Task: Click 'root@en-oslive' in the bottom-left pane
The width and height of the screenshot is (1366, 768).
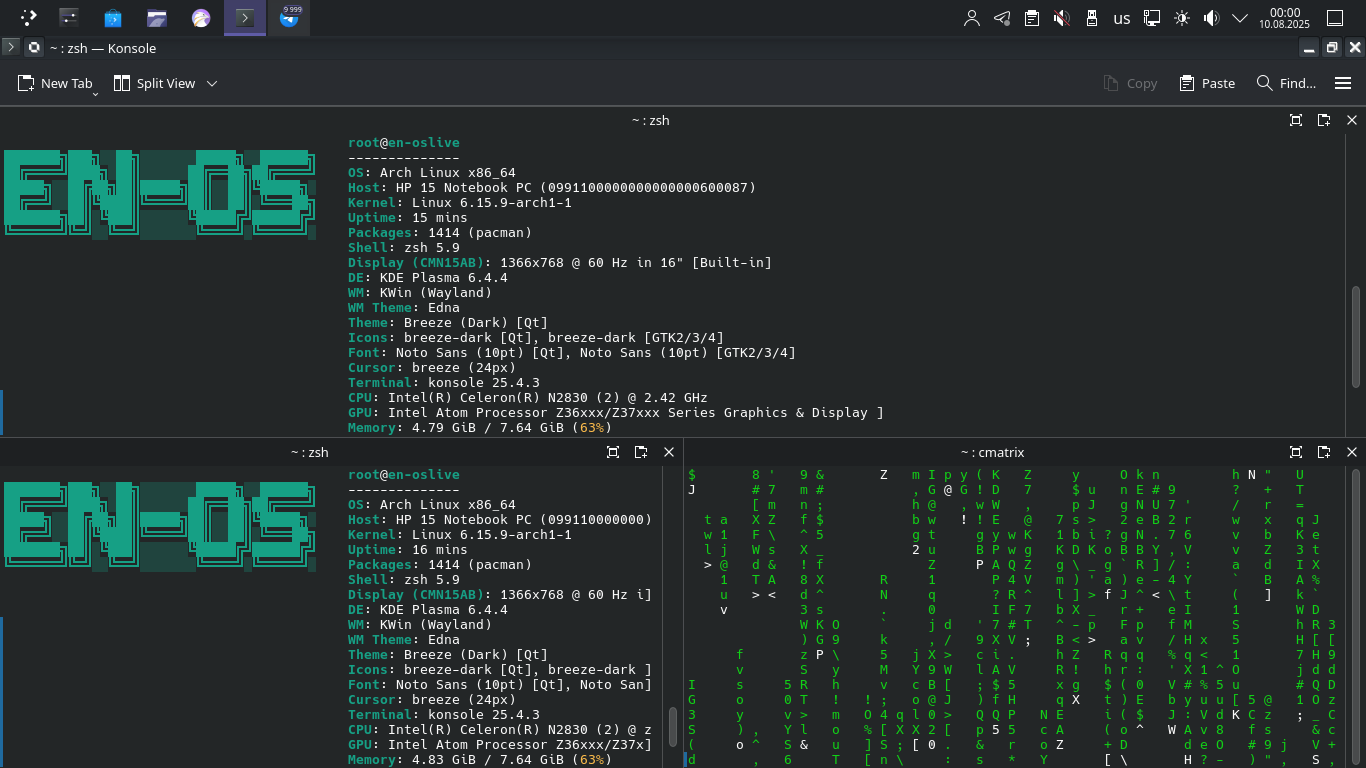Action: click(x=404, y=475)
